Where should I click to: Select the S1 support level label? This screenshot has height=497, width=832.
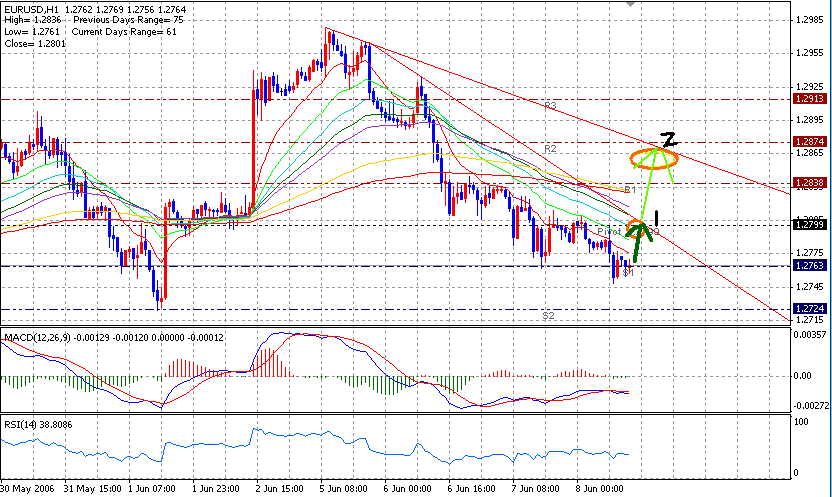(x=628, y=273)
